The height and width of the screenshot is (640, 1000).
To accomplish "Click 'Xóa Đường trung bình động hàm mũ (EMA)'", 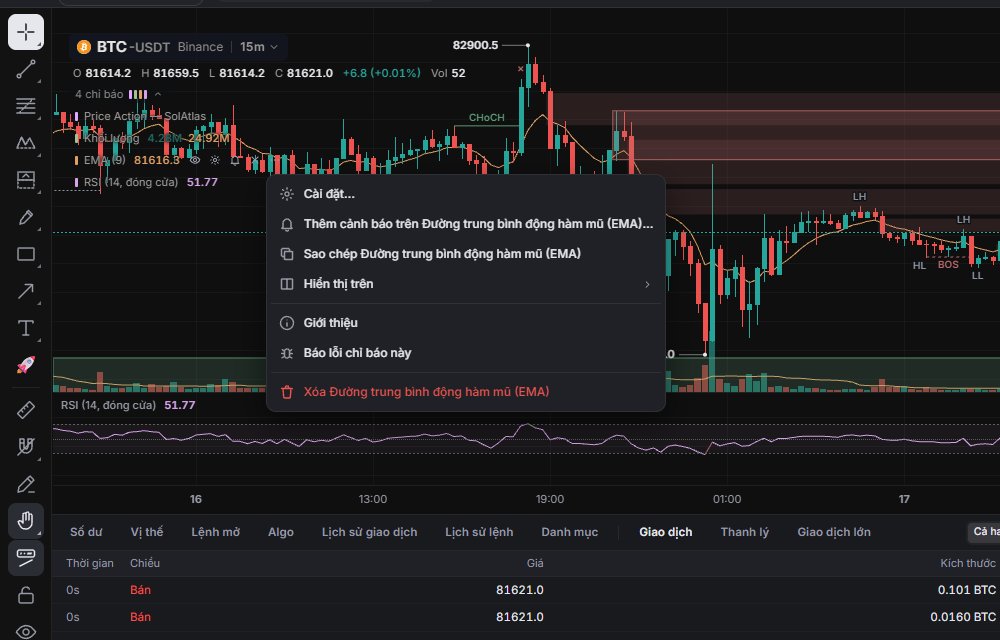I will click(x=466, y=391).
